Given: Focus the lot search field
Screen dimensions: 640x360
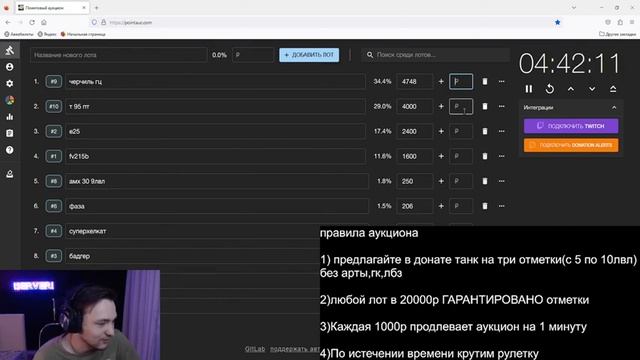Looking at the screenshot, I should point(436,55).
